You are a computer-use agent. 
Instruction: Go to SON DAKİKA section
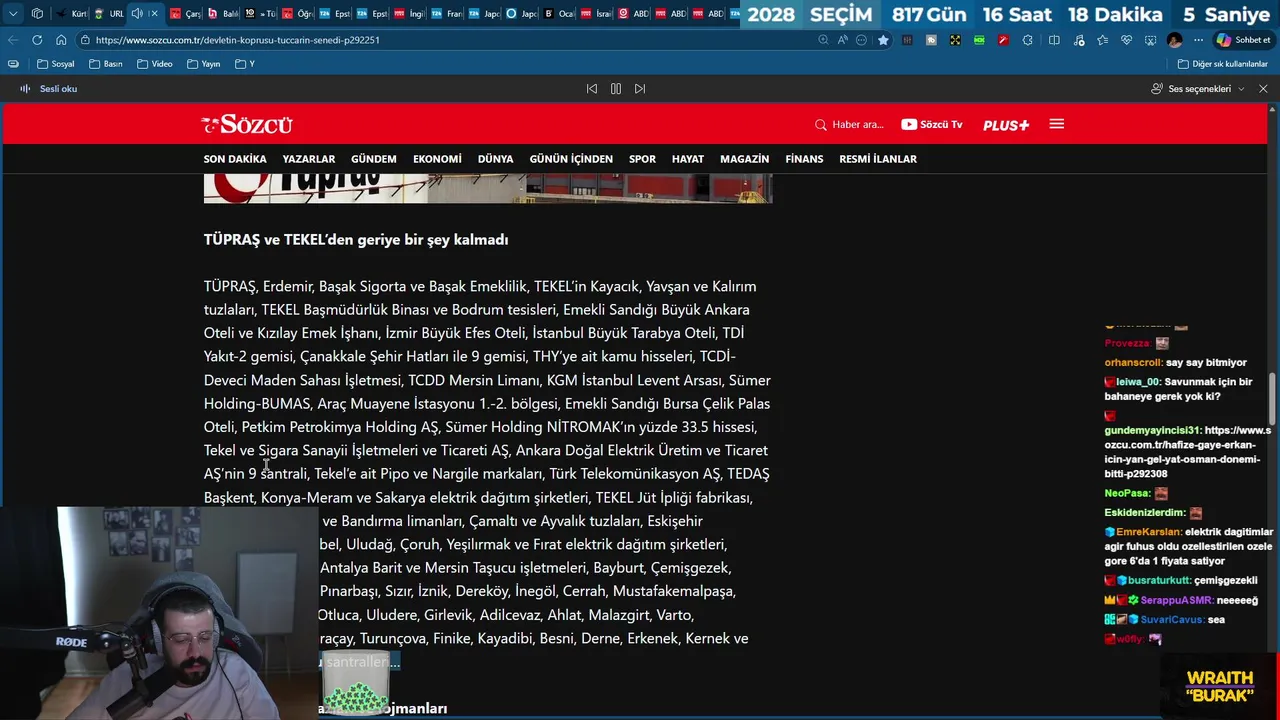coord(235,159)
